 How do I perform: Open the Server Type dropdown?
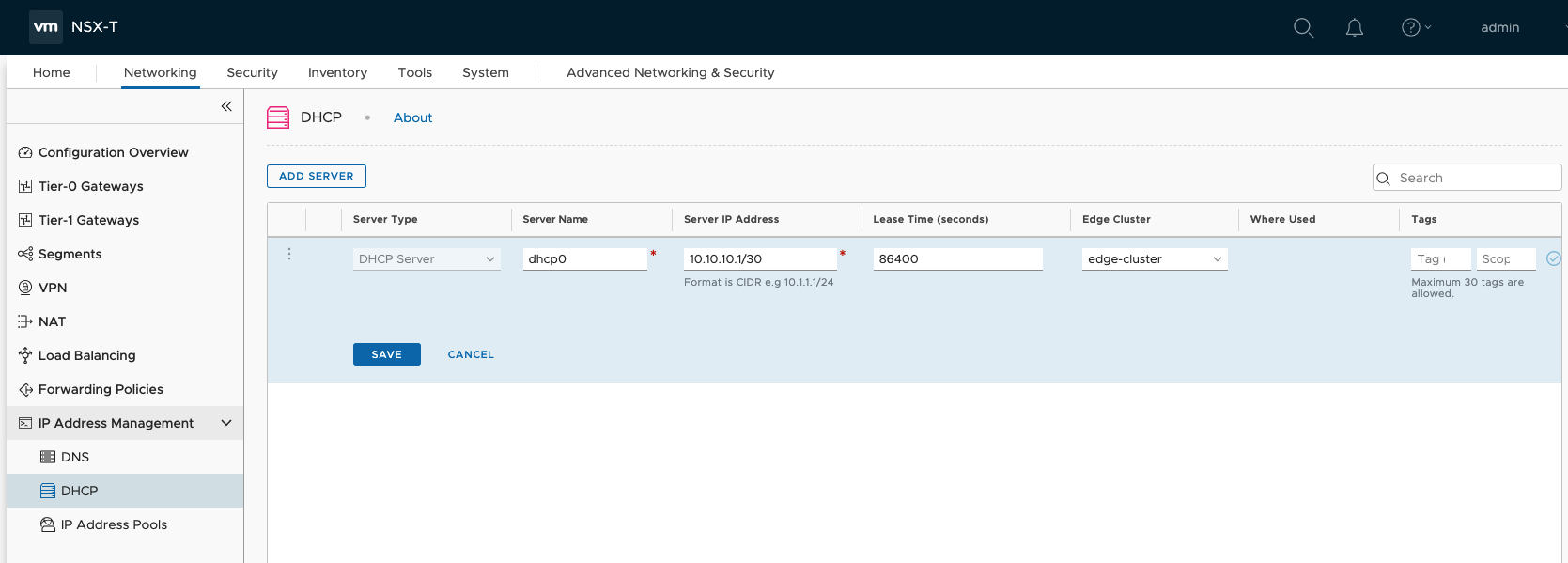(426, 258)
